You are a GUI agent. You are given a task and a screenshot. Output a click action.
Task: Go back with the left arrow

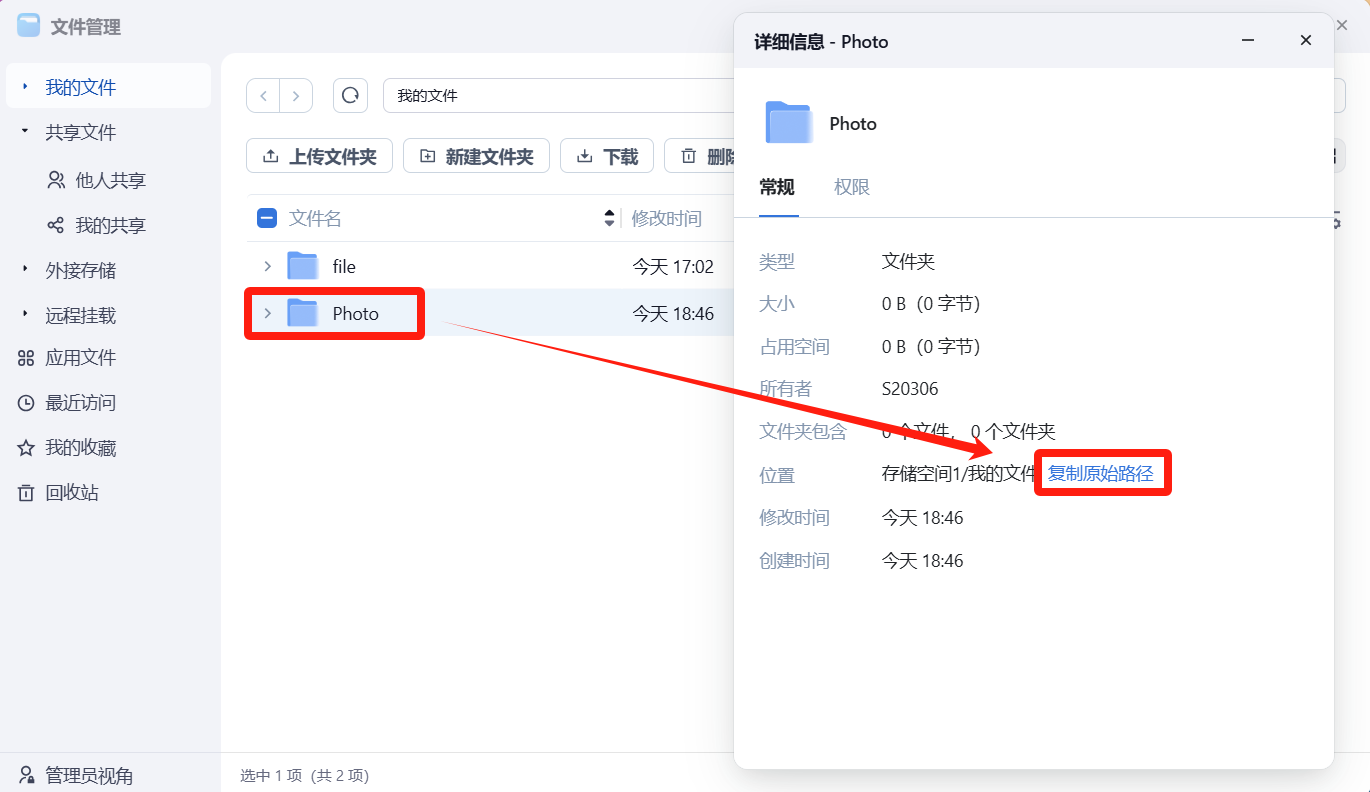[x=263, y=96]
